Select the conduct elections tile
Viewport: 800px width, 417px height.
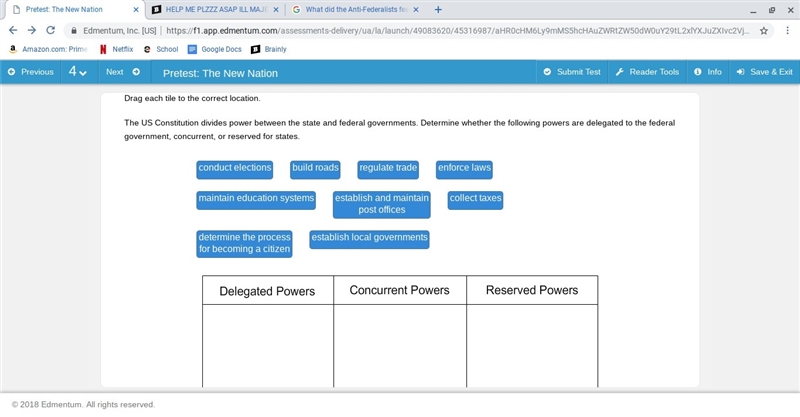[x=235, y=169]
